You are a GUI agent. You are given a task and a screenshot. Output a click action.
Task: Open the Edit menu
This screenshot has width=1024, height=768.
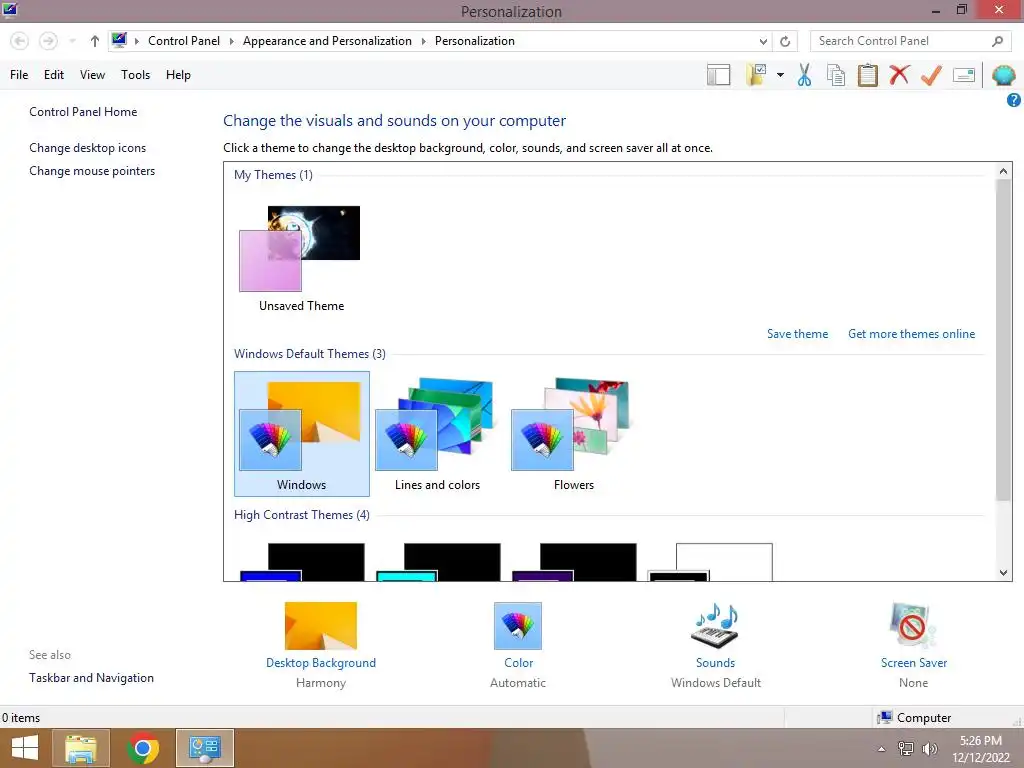coord(54,74)
